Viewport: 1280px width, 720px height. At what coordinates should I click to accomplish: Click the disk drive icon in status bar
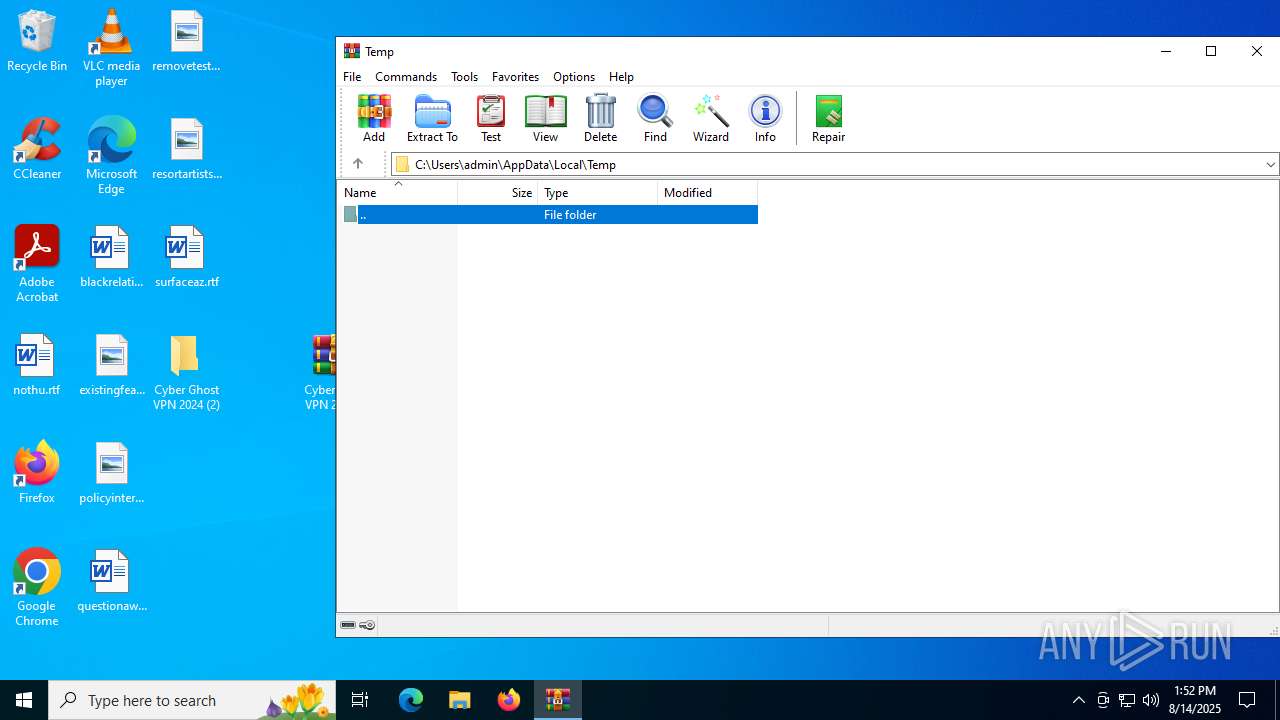pyautogui.click(x=348, y=625)
